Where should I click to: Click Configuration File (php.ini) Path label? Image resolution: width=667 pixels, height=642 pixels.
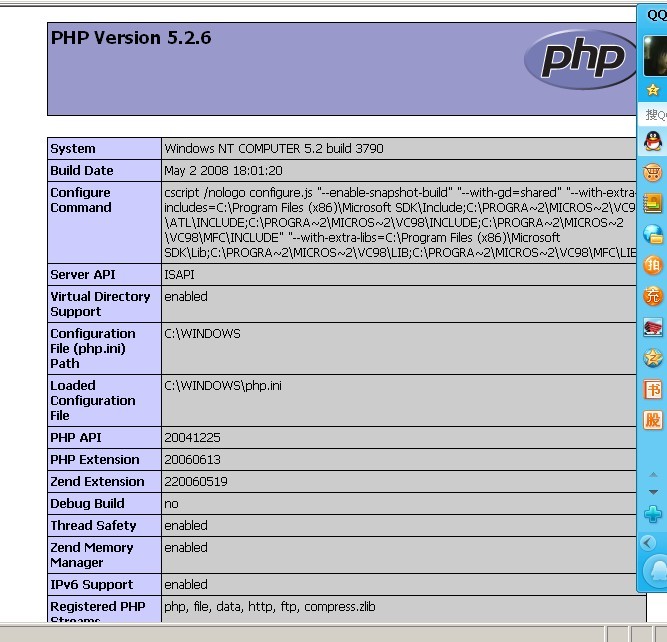pos(93,348)
